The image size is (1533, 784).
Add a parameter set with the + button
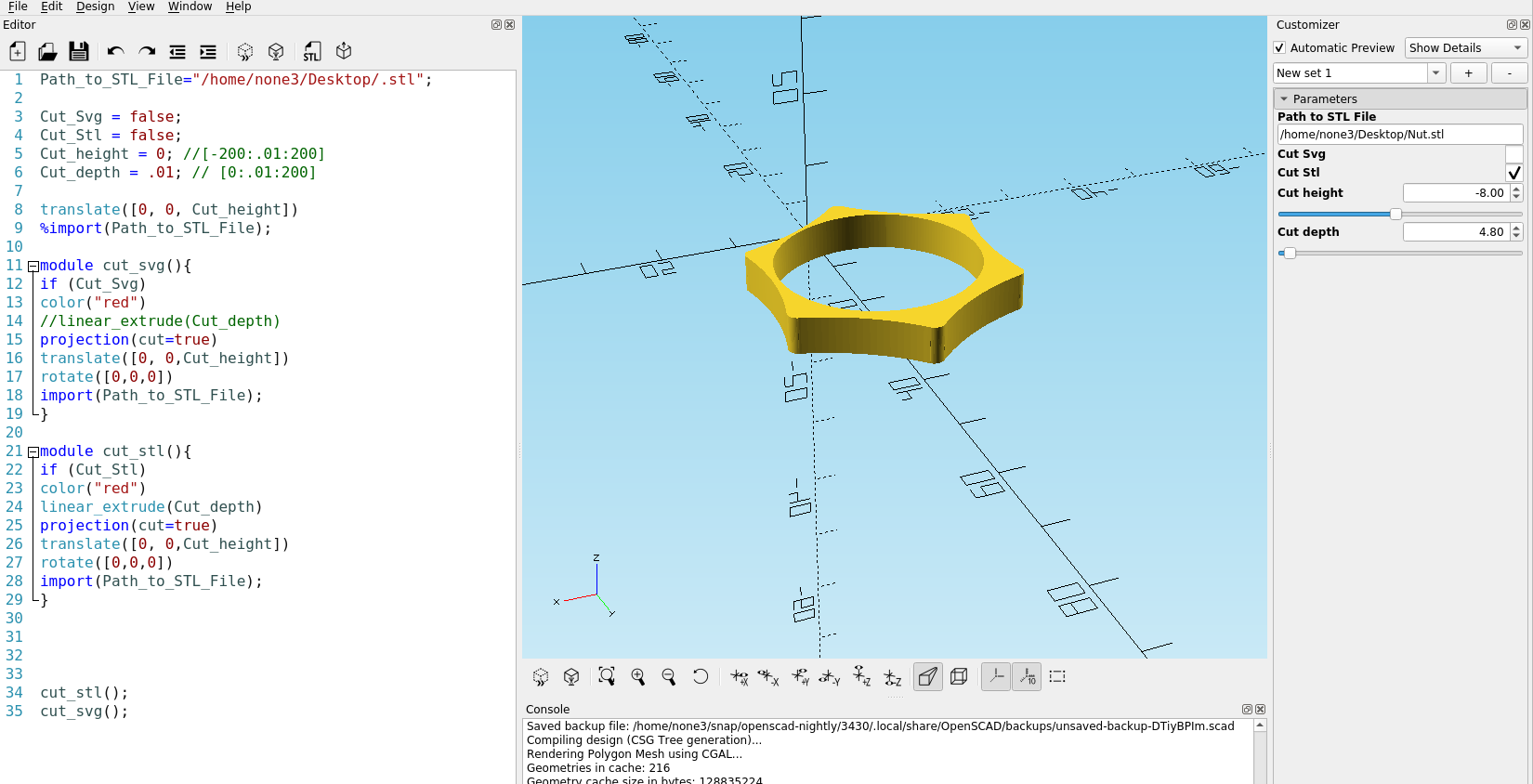(1468, 72)
